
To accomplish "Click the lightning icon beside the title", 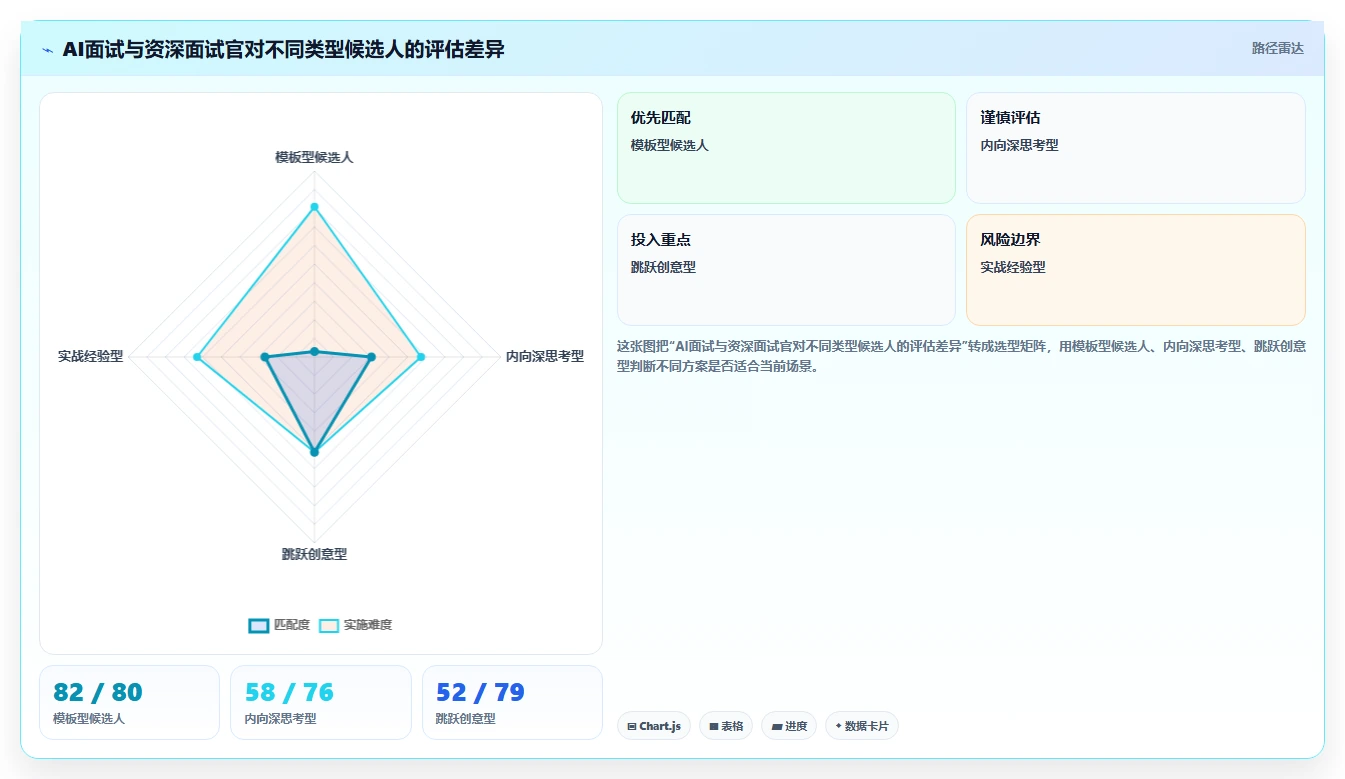I will tap(48, 50).
